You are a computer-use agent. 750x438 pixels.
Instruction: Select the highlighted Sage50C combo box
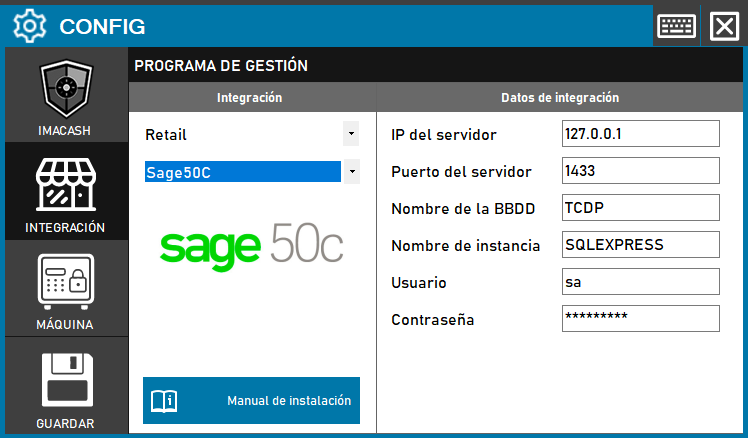click(x=241, y=172)
